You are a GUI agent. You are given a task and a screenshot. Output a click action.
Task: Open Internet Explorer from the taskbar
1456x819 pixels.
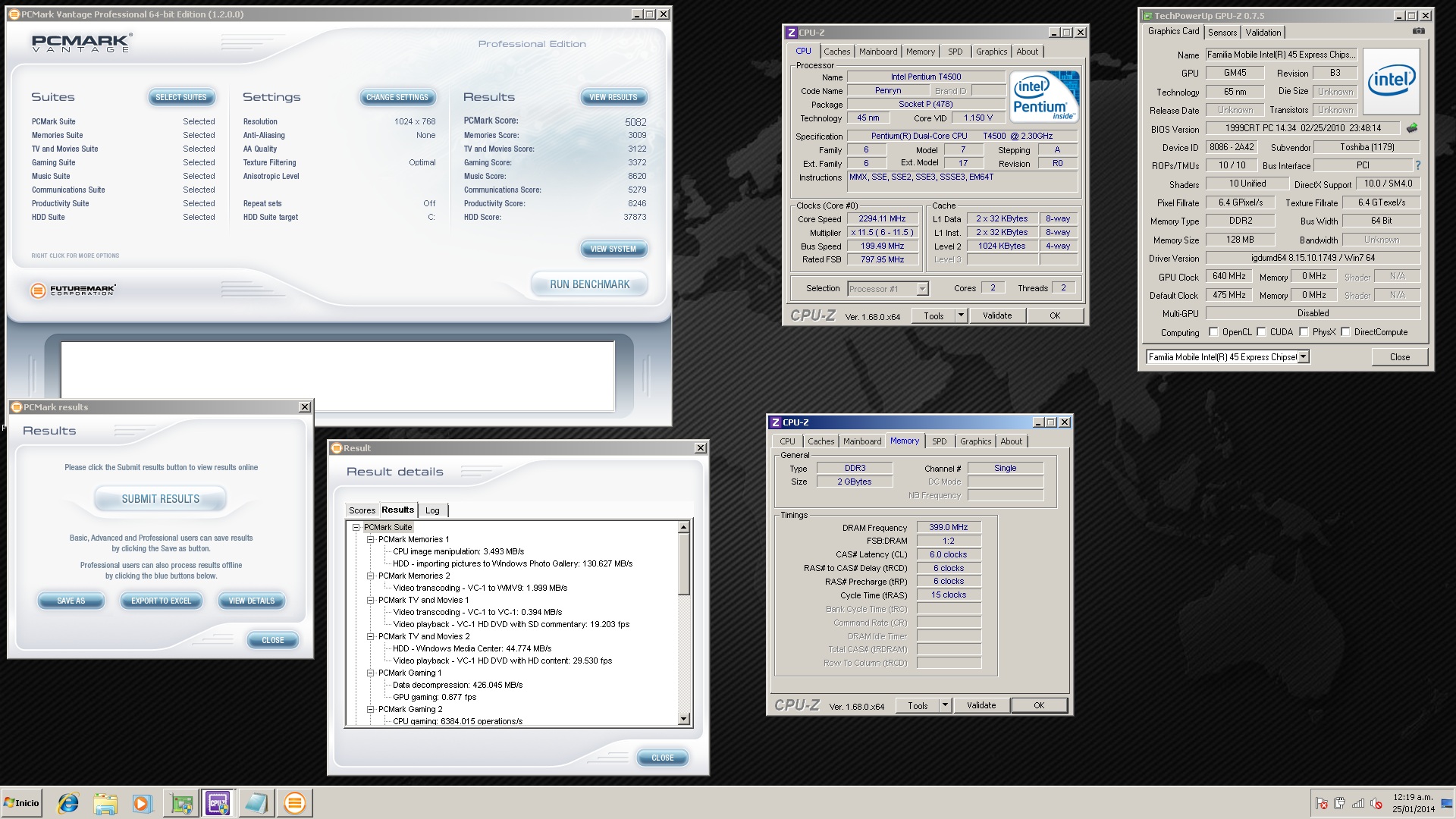pos(68,803)
